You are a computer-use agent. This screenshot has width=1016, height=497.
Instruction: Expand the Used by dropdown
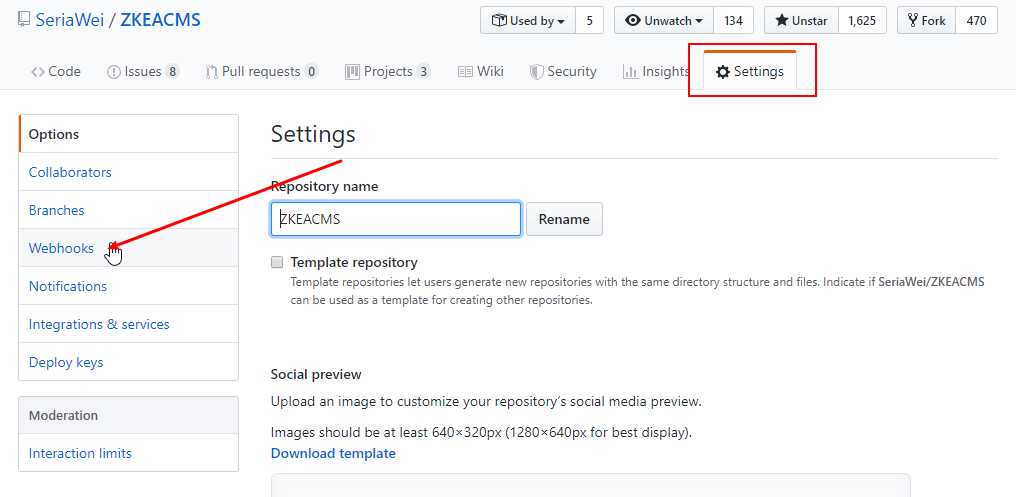(x=527, y=21)
